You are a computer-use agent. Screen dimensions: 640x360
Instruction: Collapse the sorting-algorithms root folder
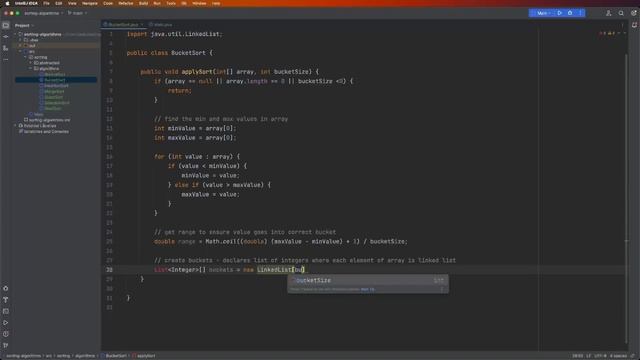pyautogui.click(x=16, y=34)
